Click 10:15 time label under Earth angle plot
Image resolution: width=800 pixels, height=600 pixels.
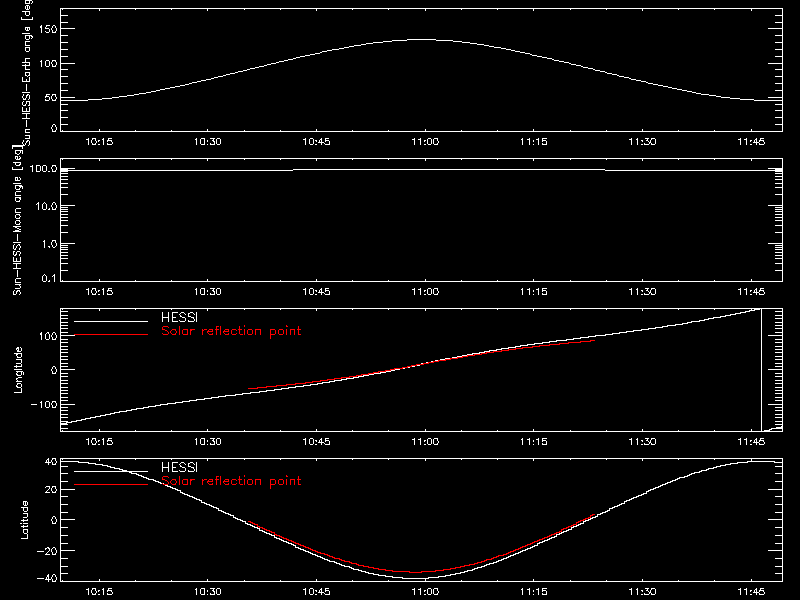point(99,142)
